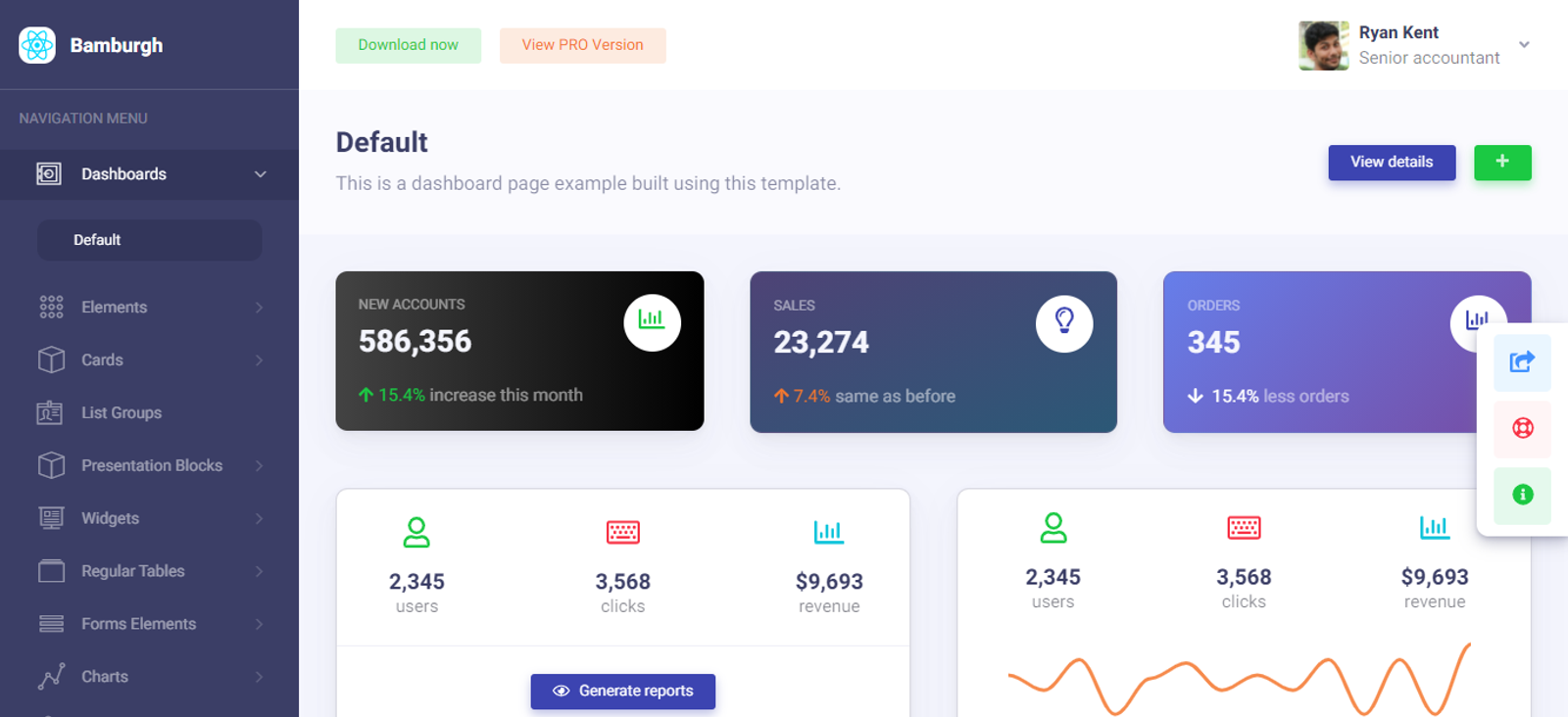
Task: Click the green plus add button
Action: pos(1502,163)
